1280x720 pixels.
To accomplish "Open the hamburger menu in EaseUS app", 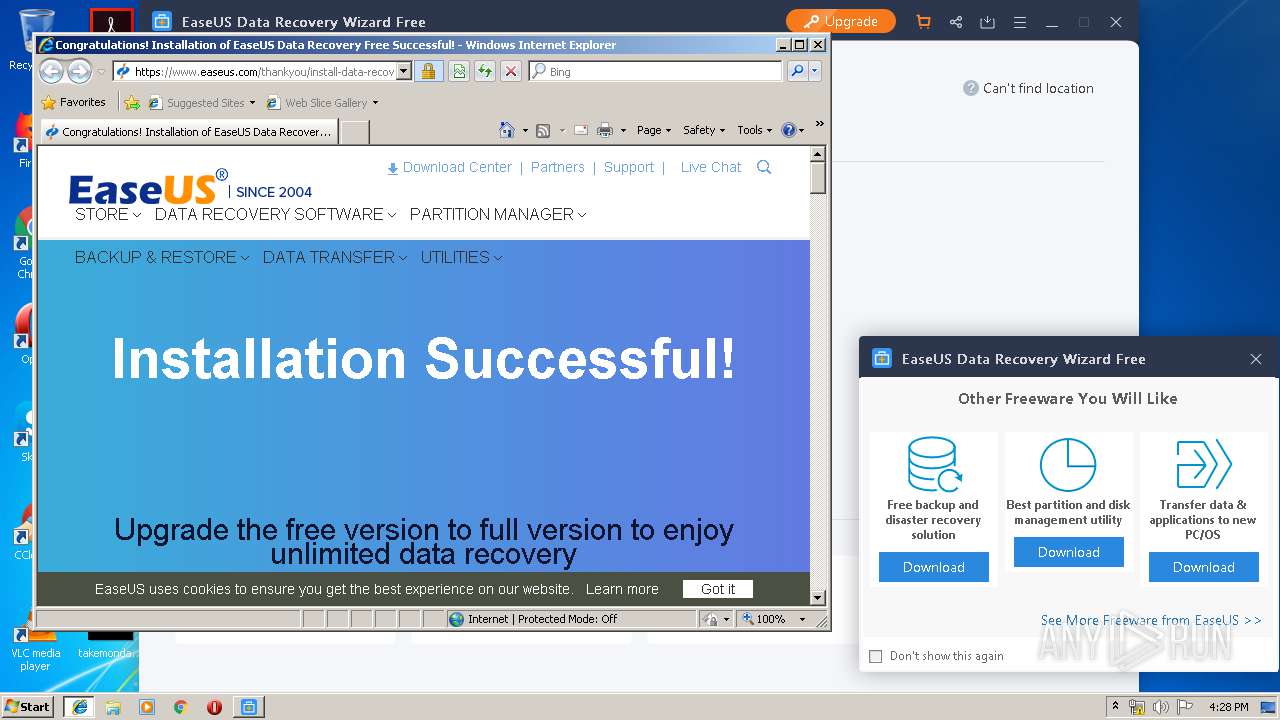I will pos(1020,22).
